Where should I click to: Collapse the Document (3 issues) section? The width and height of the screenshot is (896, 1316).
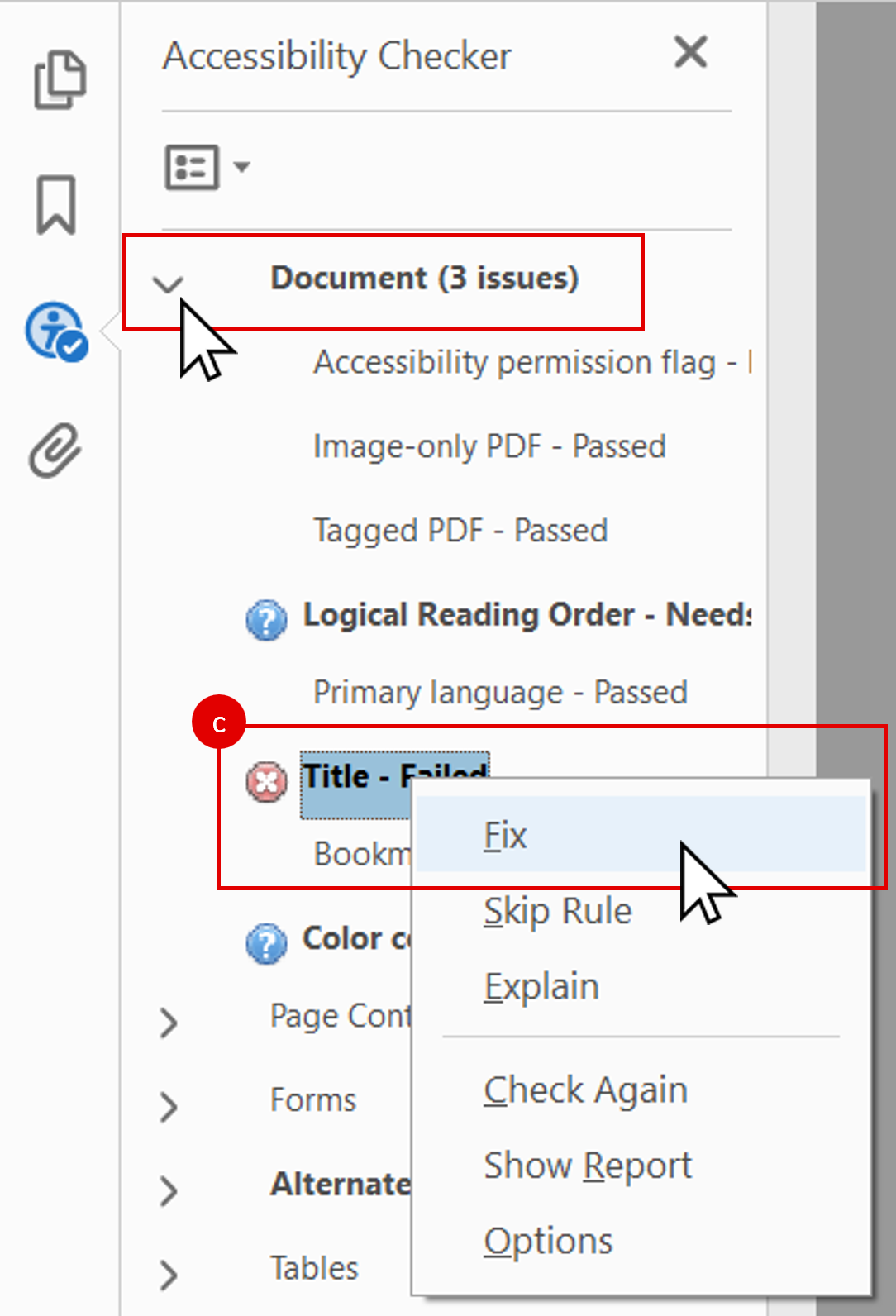168,282
